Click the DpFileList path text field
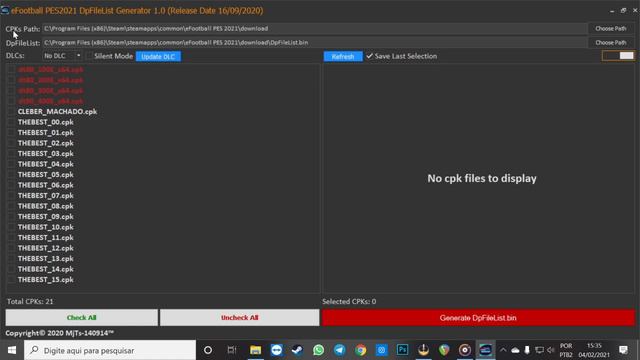 pos(314,42)
